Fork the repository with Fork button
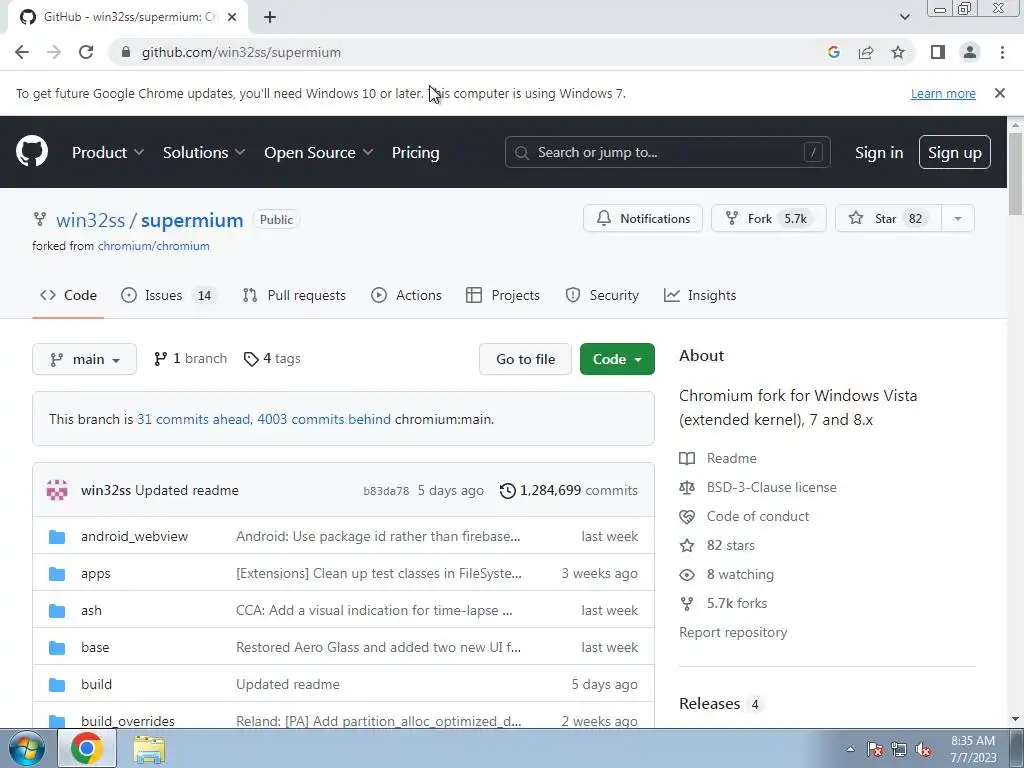The height and width of the screenshot is (768, 1024). pos(769,219)
